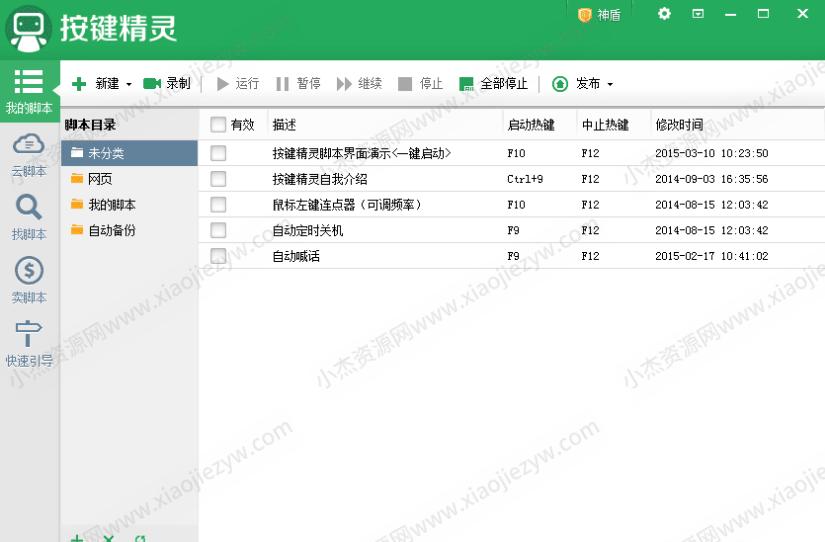Sort by the 修改时间 column header
The image size is (825, 542).
[x=679, y=125]
